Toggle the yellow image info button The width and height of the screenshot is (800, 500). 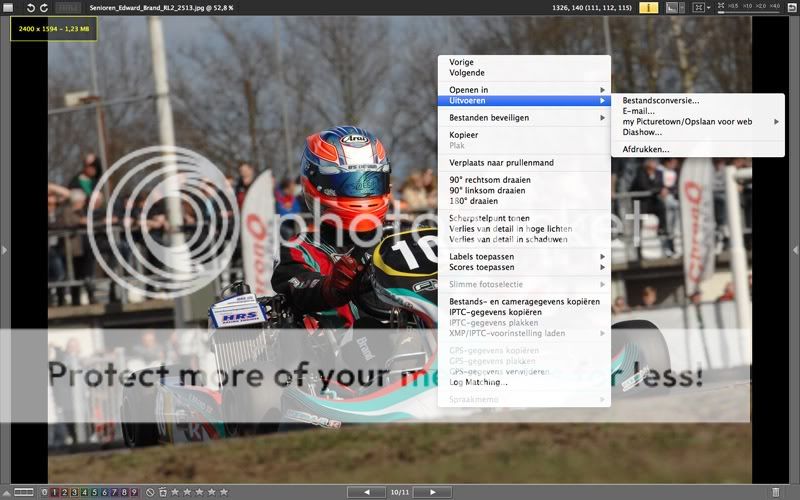648,7
